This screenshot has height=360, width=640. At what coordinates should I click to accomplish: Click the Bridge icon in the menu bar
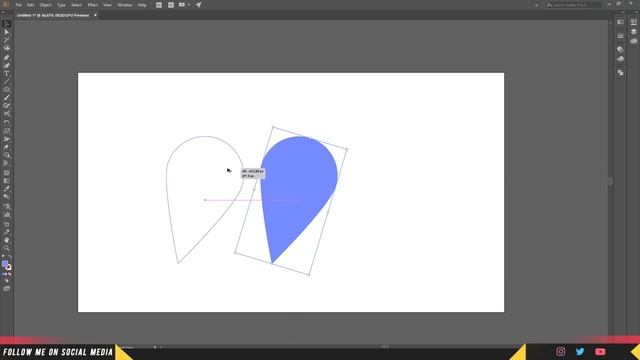tap(159, 5)
